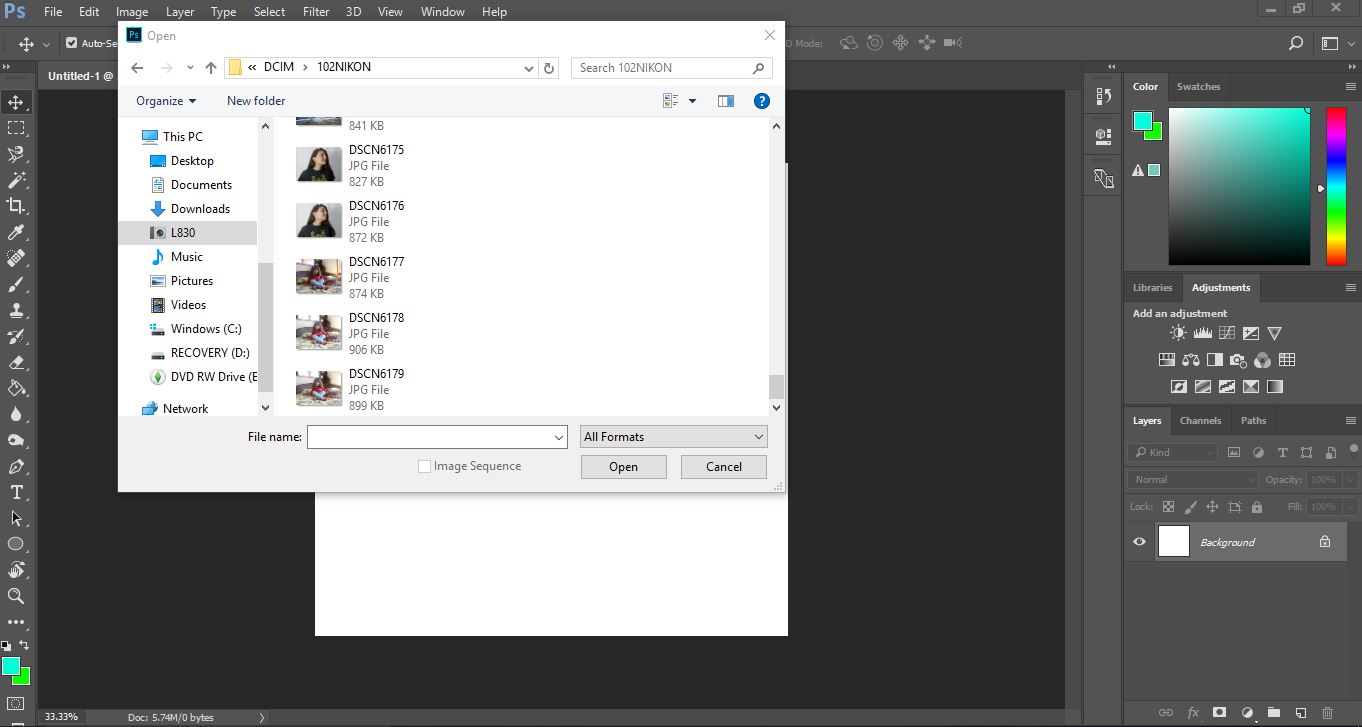Select the Zoom tool

(x=16, y=596)
